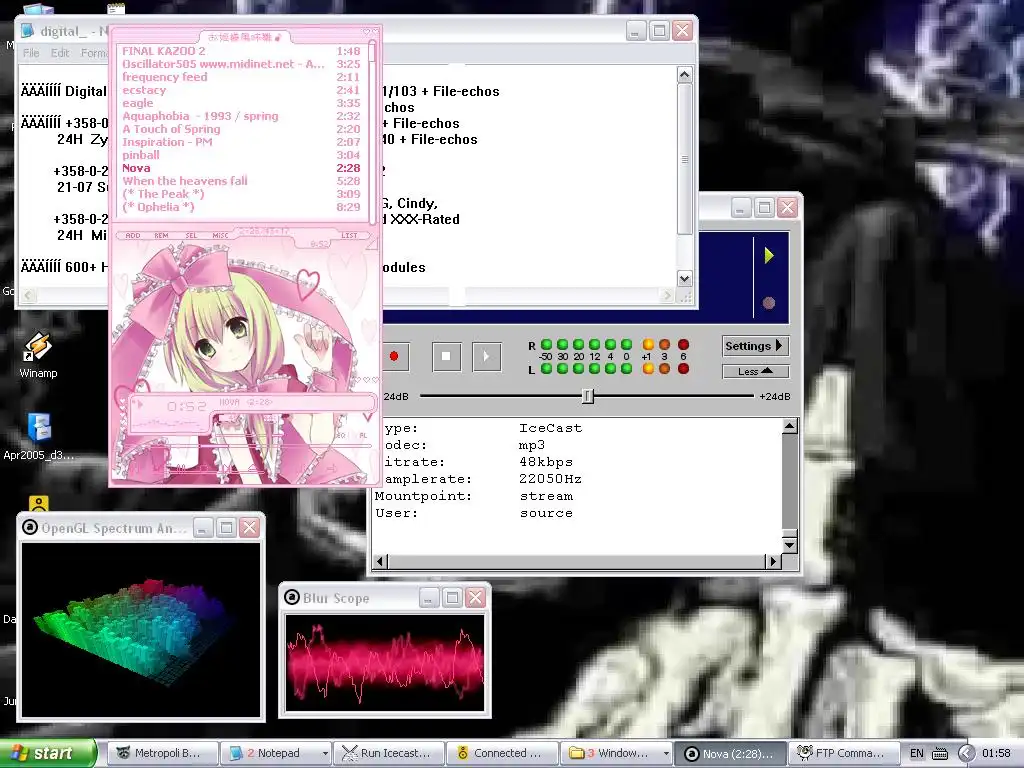Click the EN language indicator in the tray
The width and height of the screenshot is (1024, 768).
(x=917, y=754)
